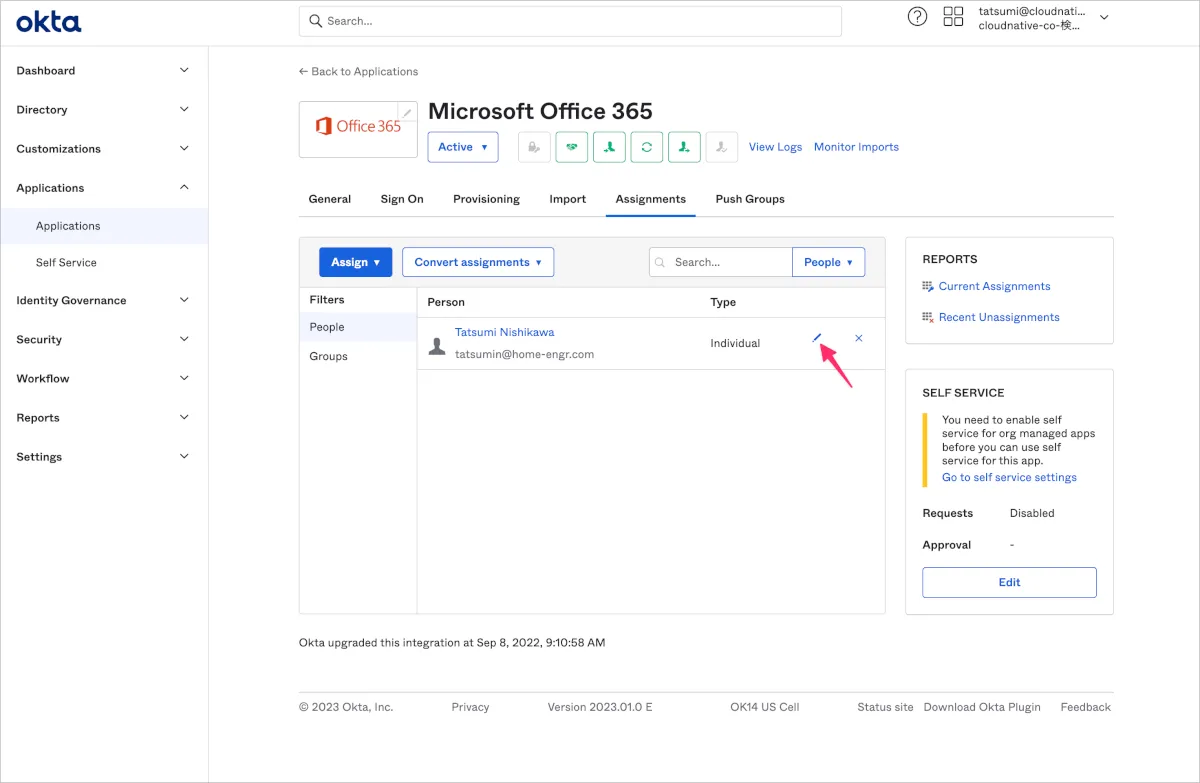Click the help question mark icon

tap(917, 17)
